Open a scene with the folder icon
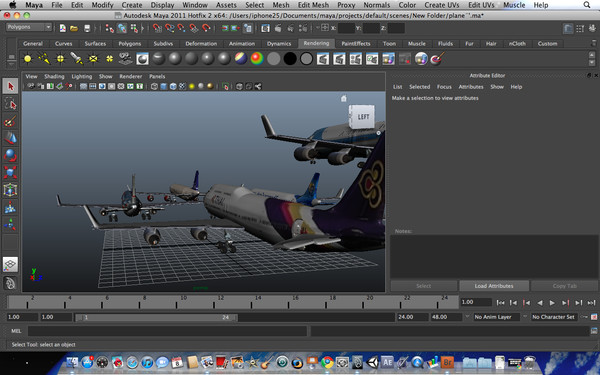600x375 pixels. 74,28
